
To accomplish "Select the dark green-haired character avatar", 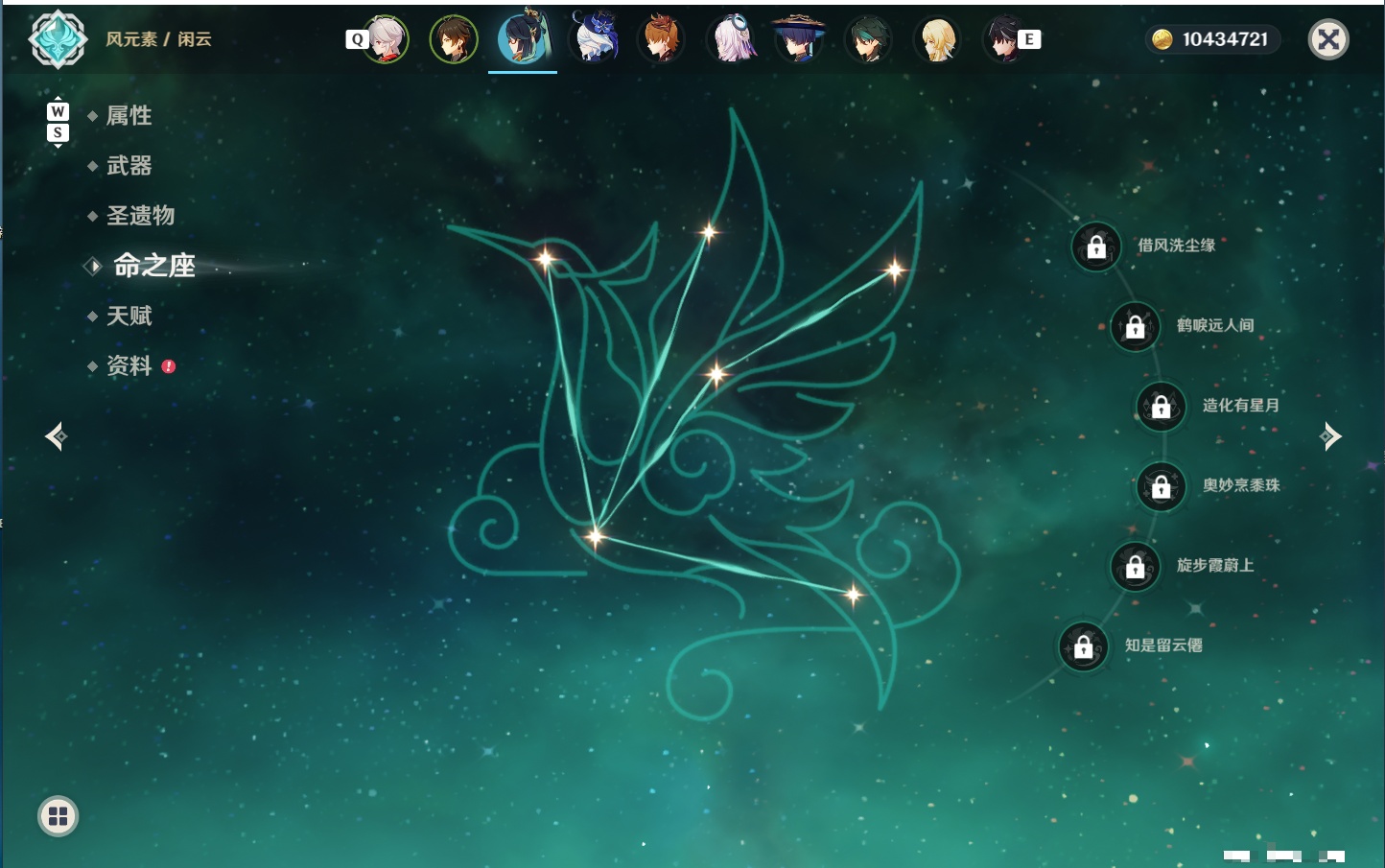I will point(868,39).
